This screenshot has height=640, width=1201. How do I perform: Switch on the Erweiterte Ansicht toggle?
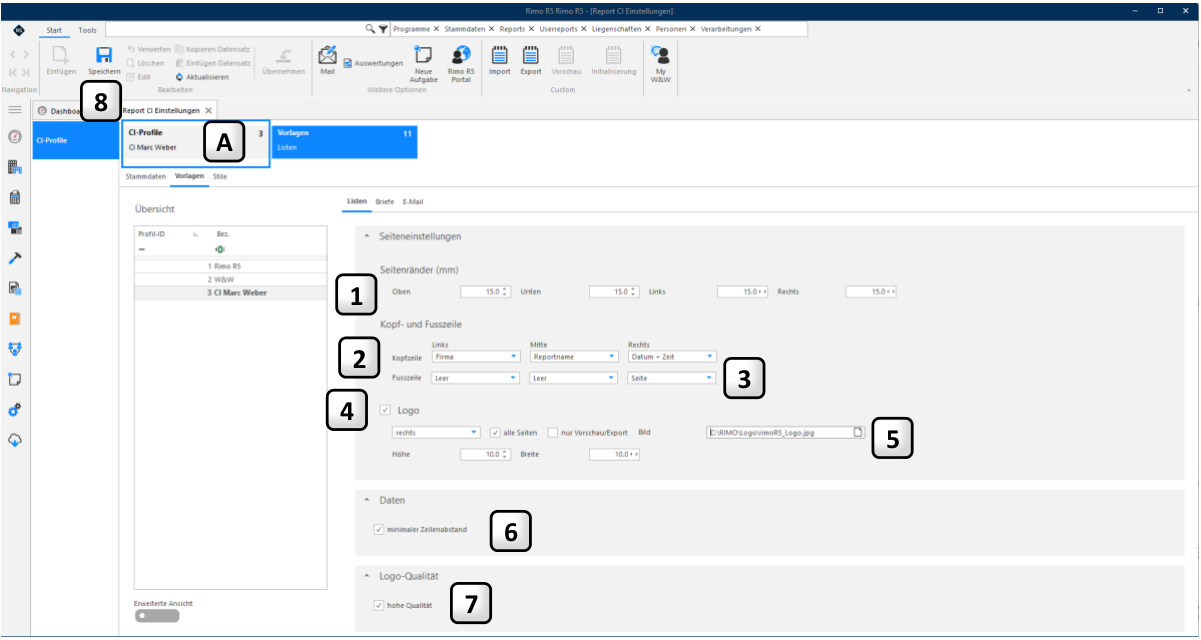point(157,616)
